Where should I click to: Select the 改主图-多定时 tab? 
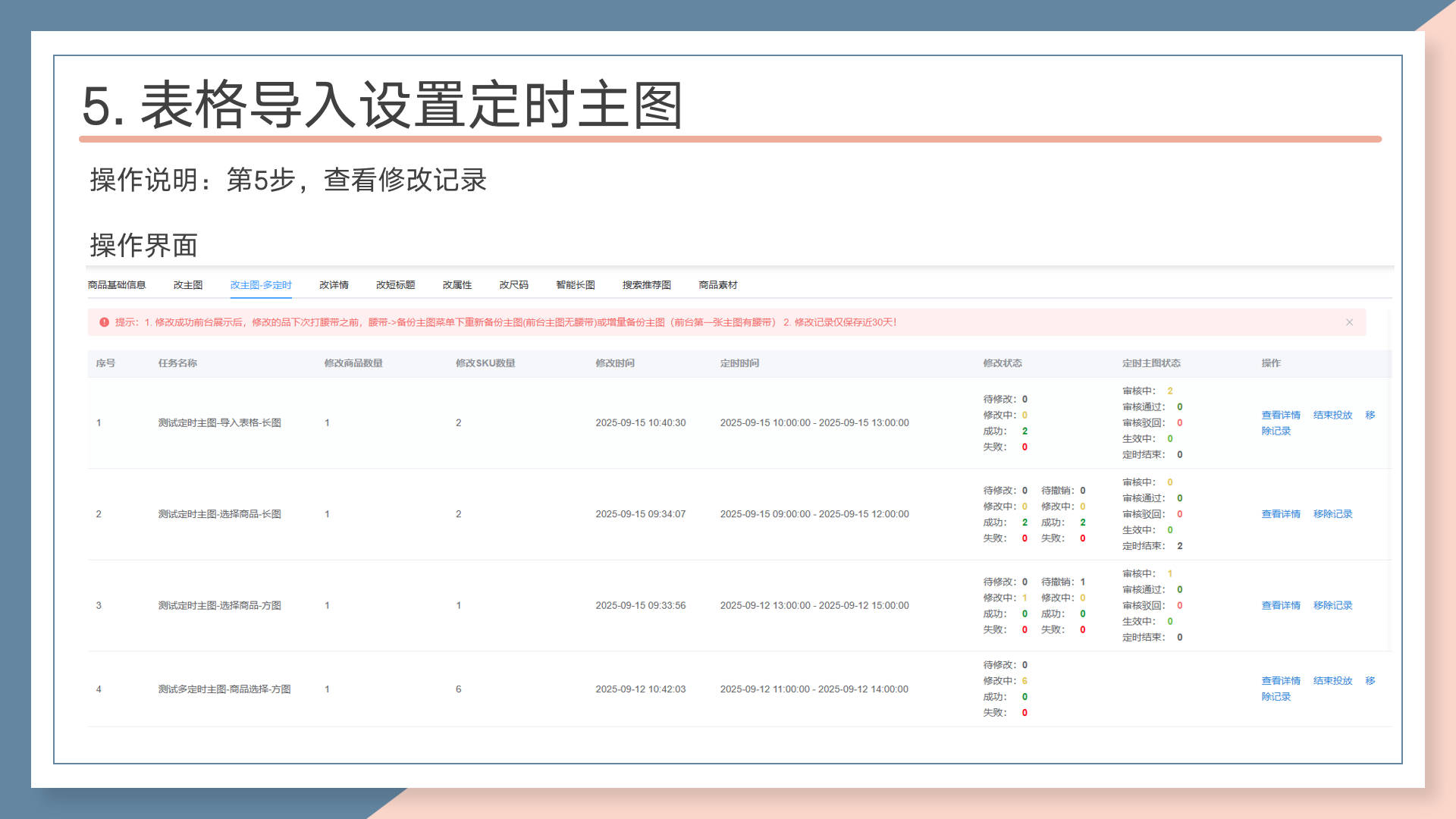[x=261, y=285]
